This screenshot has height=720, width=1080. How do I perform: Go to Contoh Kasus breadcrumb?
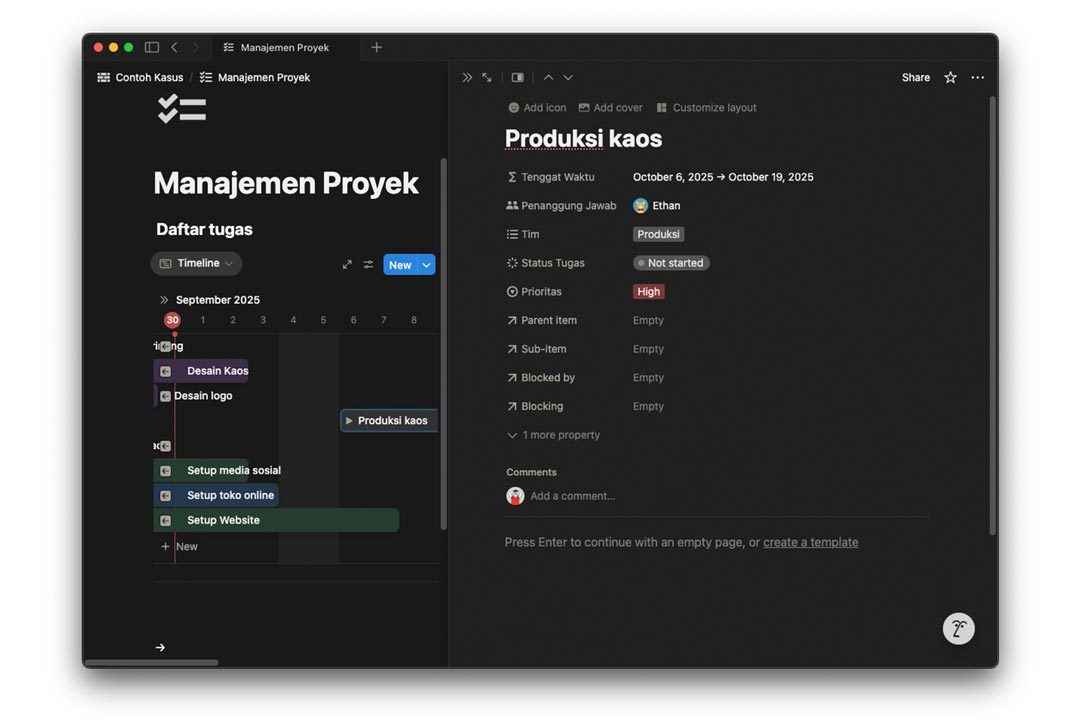pos(149,77)
